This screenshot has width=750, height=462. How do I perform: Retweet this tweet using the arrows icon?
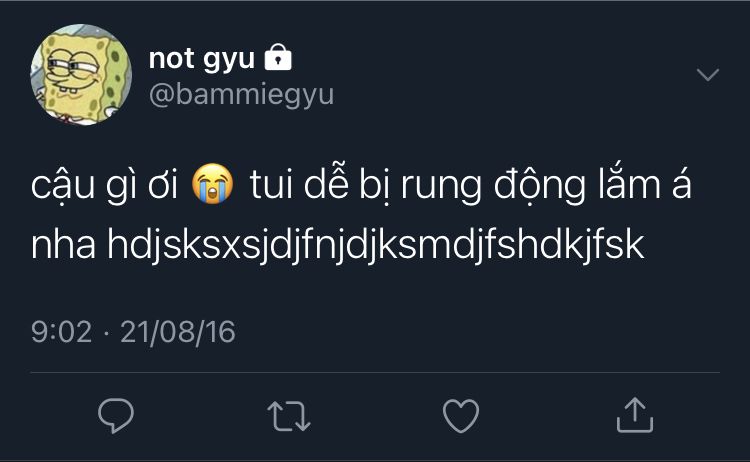coord(290,414)
